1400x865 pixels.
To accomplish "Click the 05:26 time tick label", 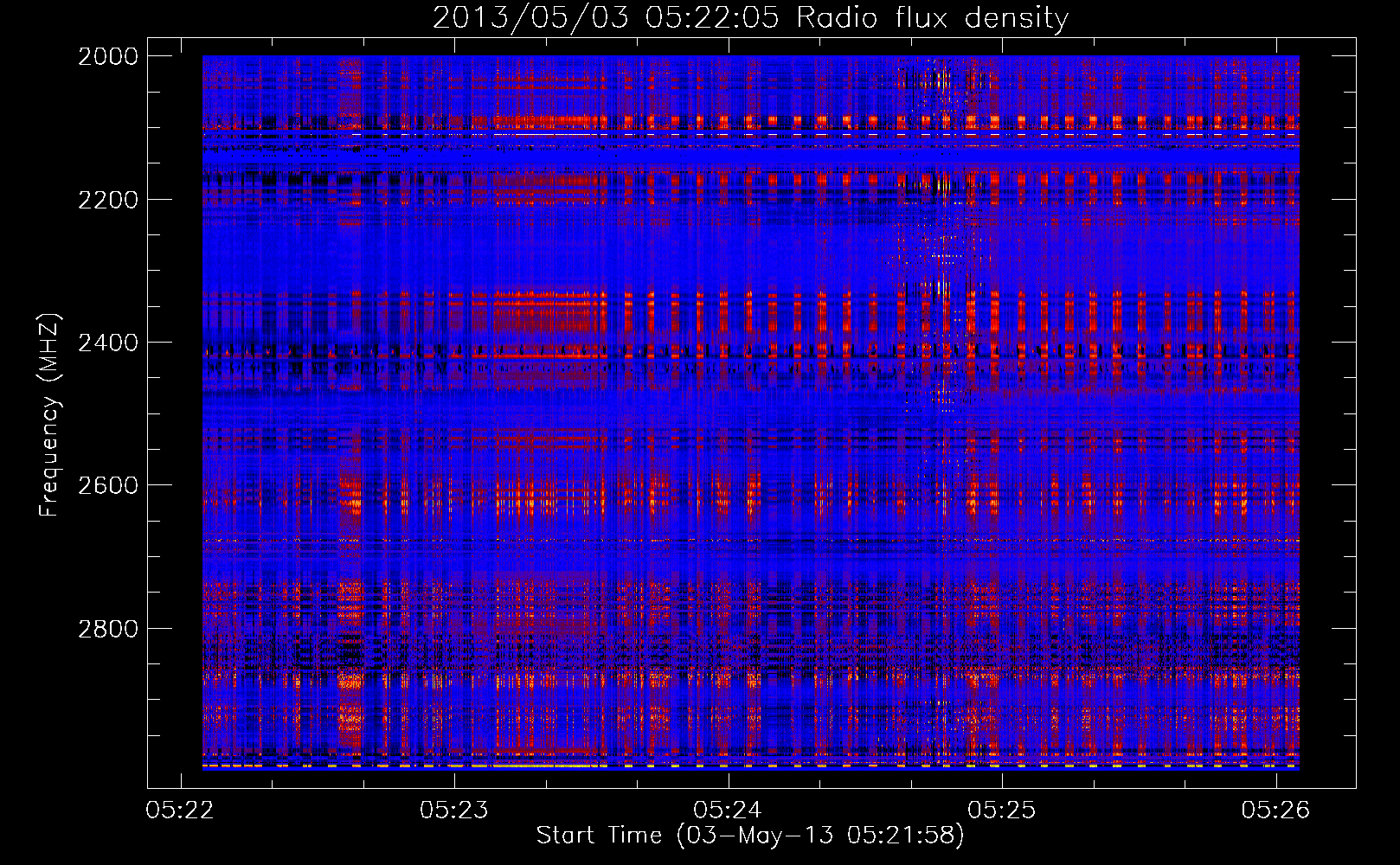I will point(1276,811).
